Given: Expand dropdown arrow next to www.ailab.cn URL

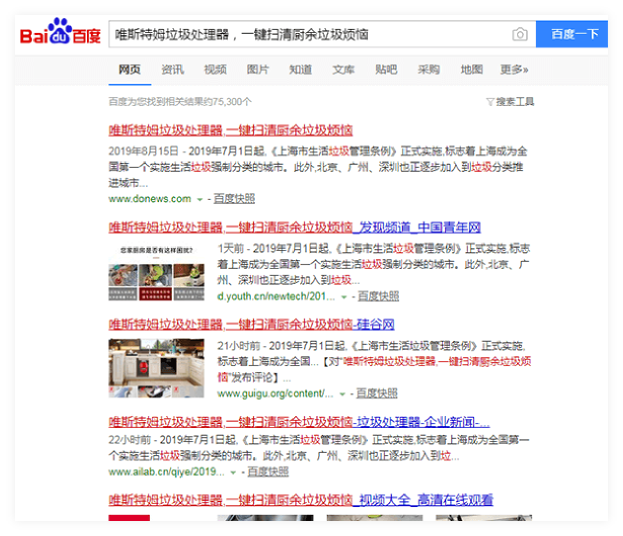Looking at the screenshot, I should [233, 472].
